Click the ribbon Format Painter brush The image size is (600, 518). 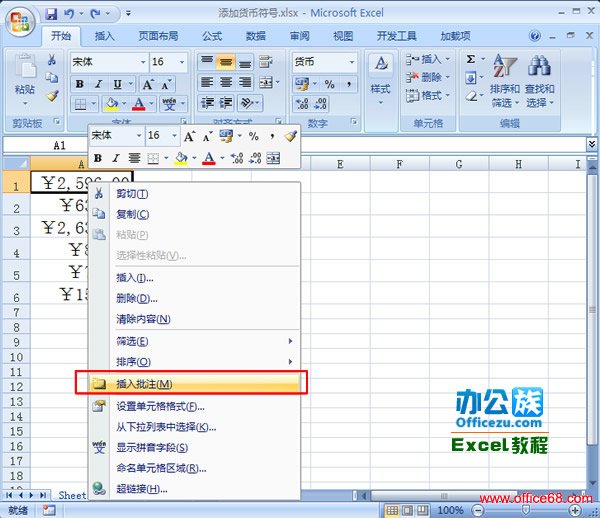tap(52, 96)
